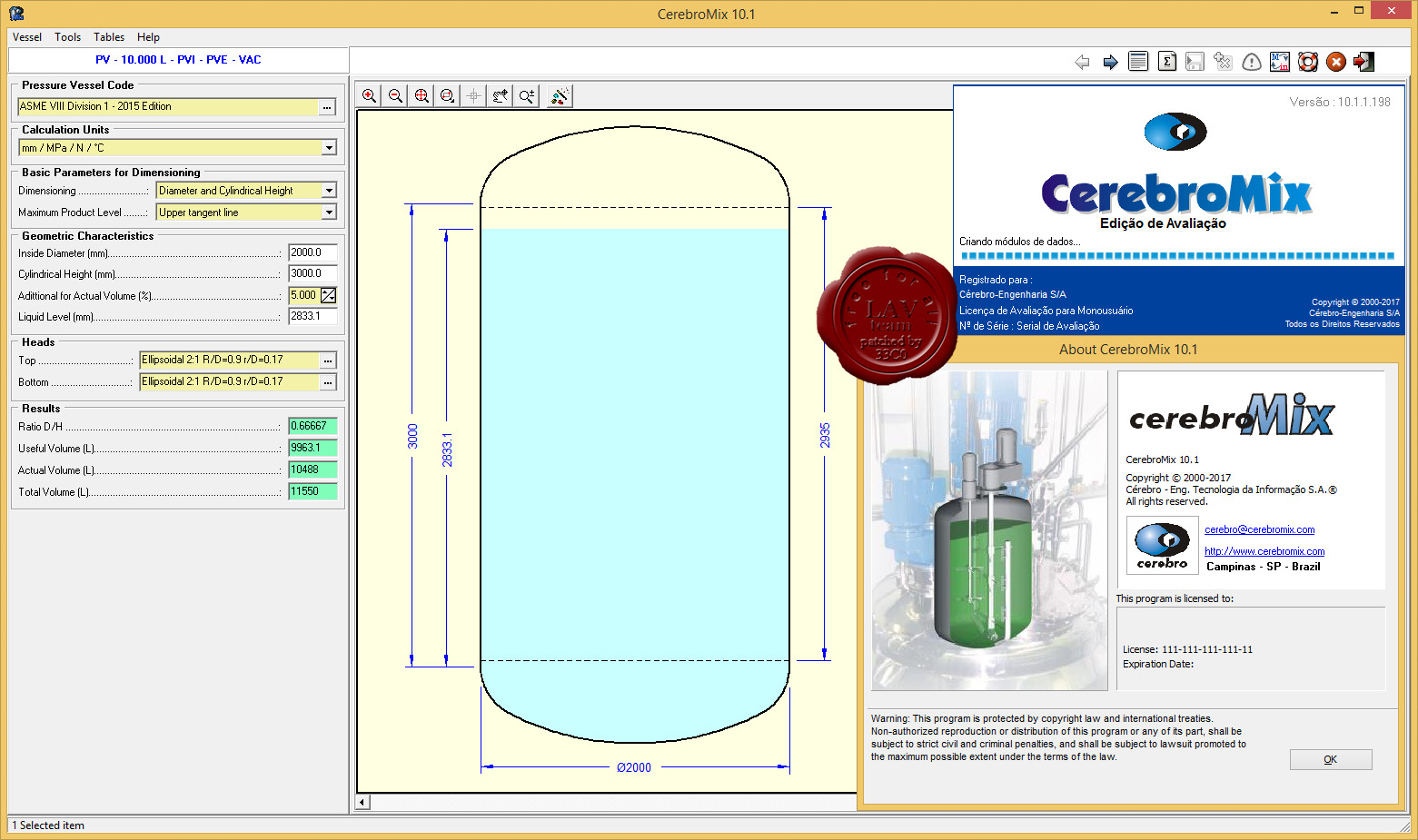Open the Calculation Units dropdown
This screenshot has height=840, width=1418.
pyautogui.click(x=329, y=148)
